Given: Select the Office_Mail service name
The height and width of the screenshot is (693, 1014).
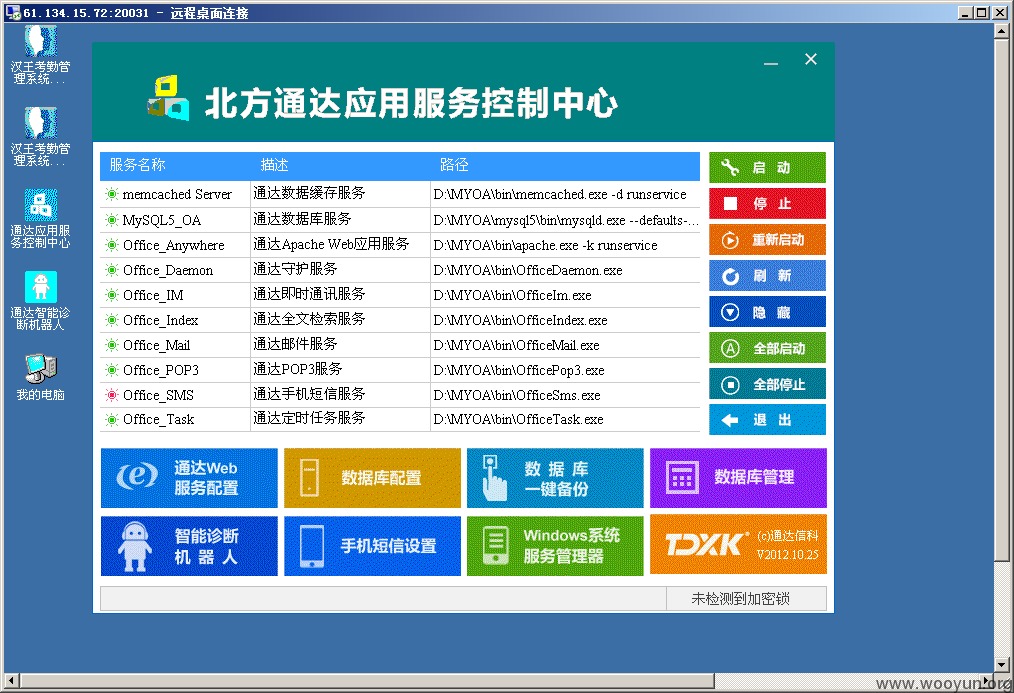Looking at the screenshot, I should pos(156,345).
